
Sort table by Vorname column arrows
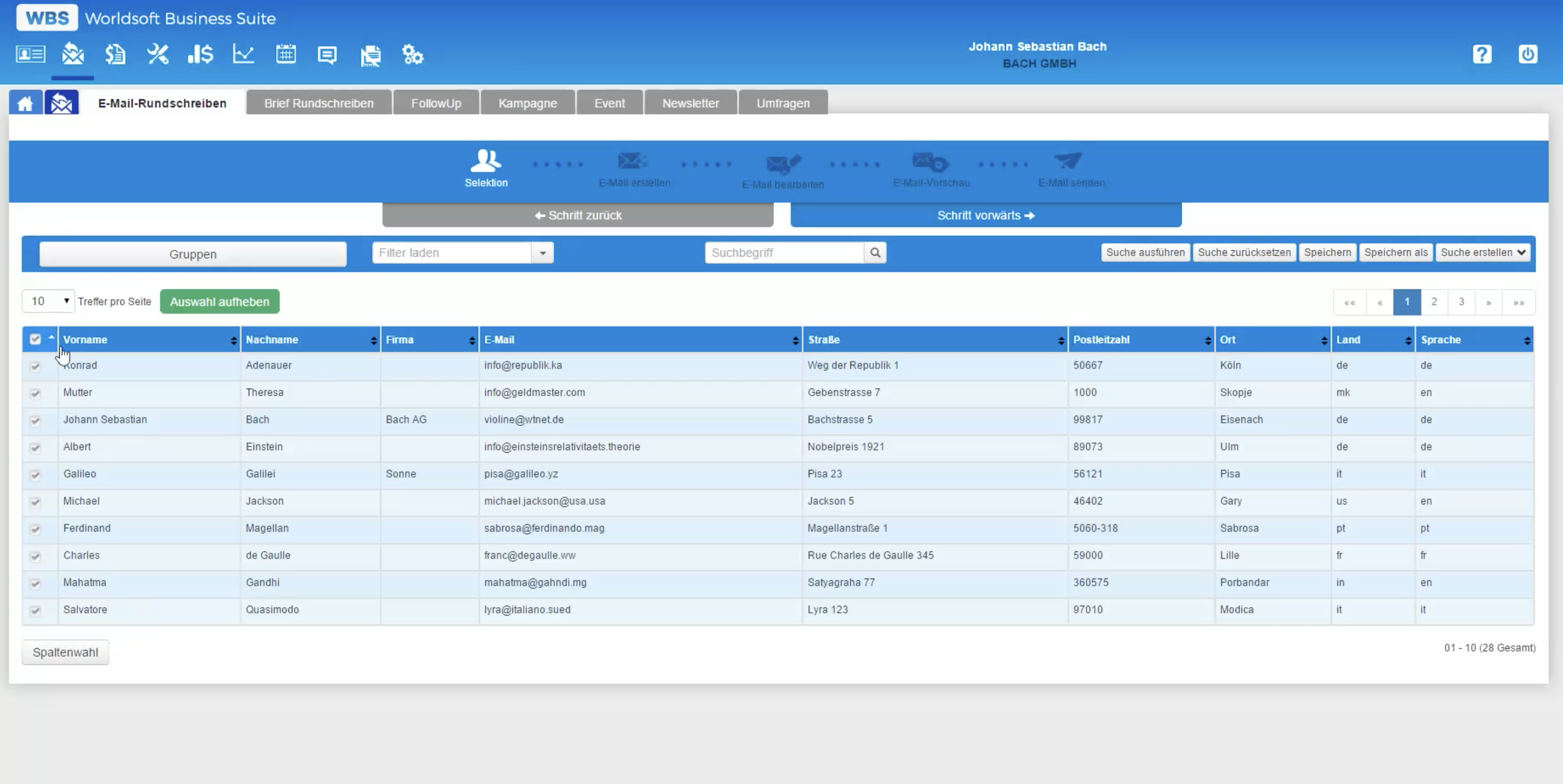tap(234, 340)
